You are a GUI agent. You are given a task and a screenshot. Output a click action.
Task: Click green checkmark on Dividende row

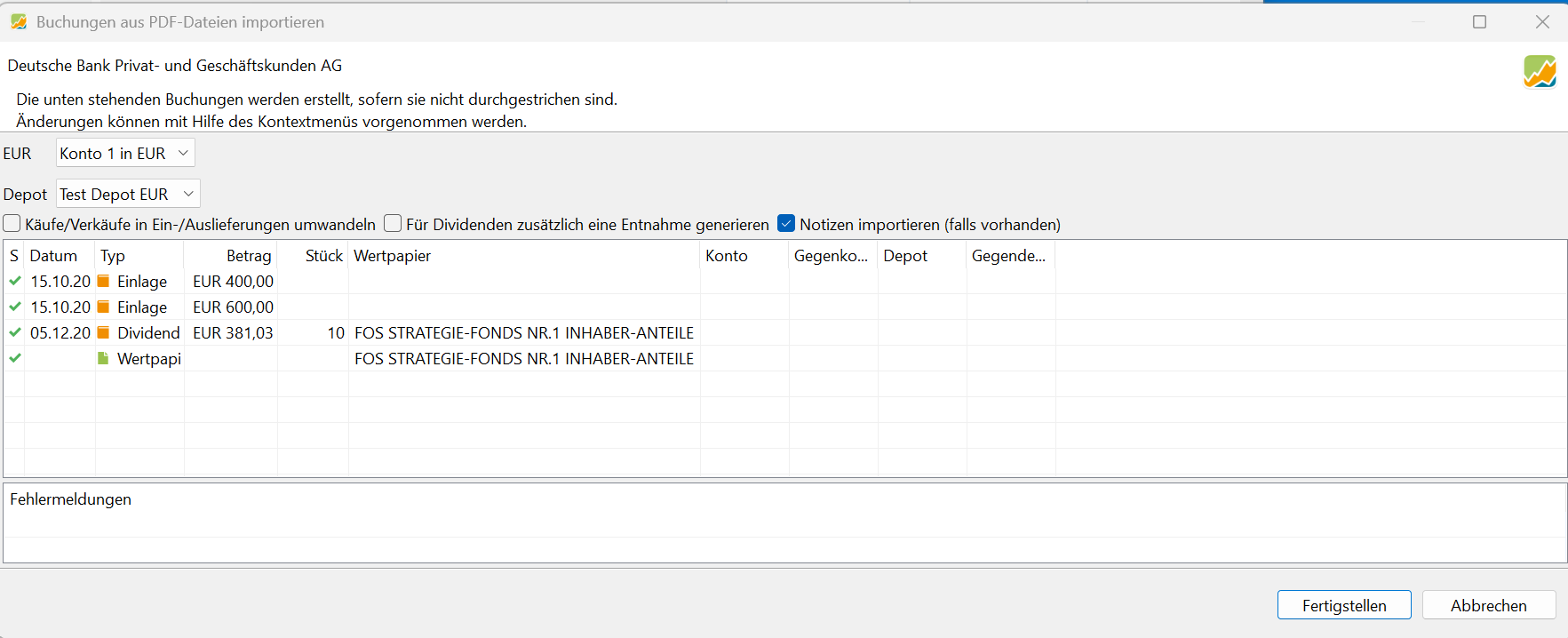[15, 332]
